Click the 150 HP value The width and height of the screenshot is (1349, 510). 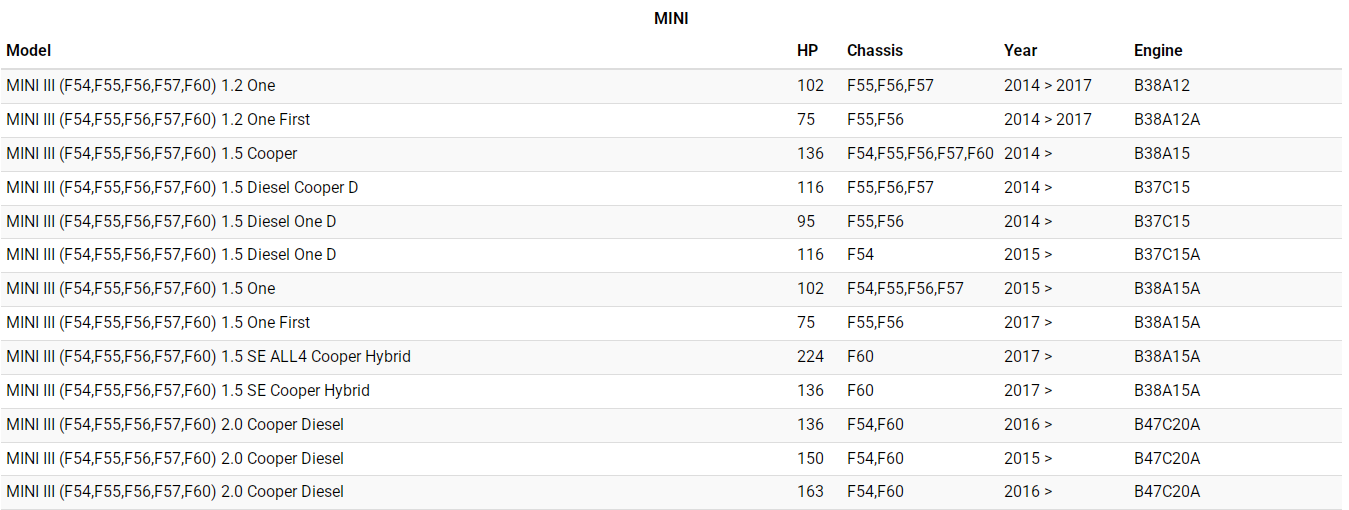810,459
